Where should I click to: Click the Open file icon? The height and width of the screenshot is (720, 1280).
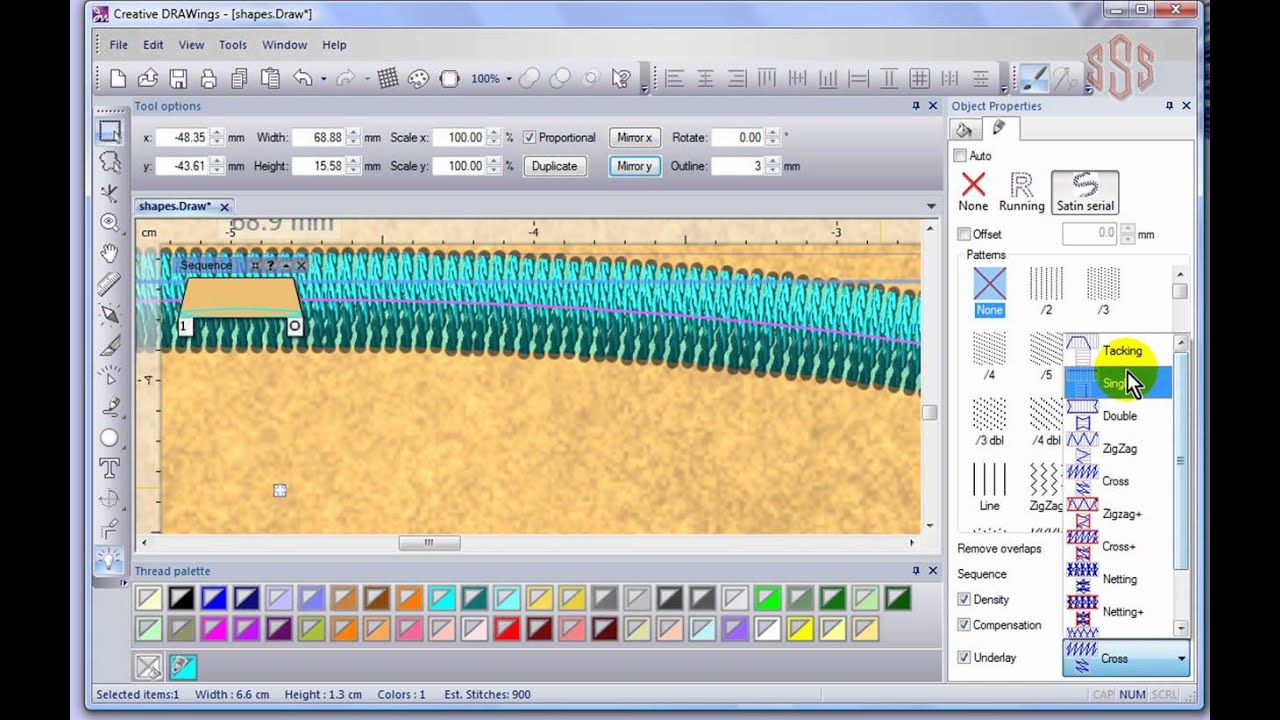147,78
